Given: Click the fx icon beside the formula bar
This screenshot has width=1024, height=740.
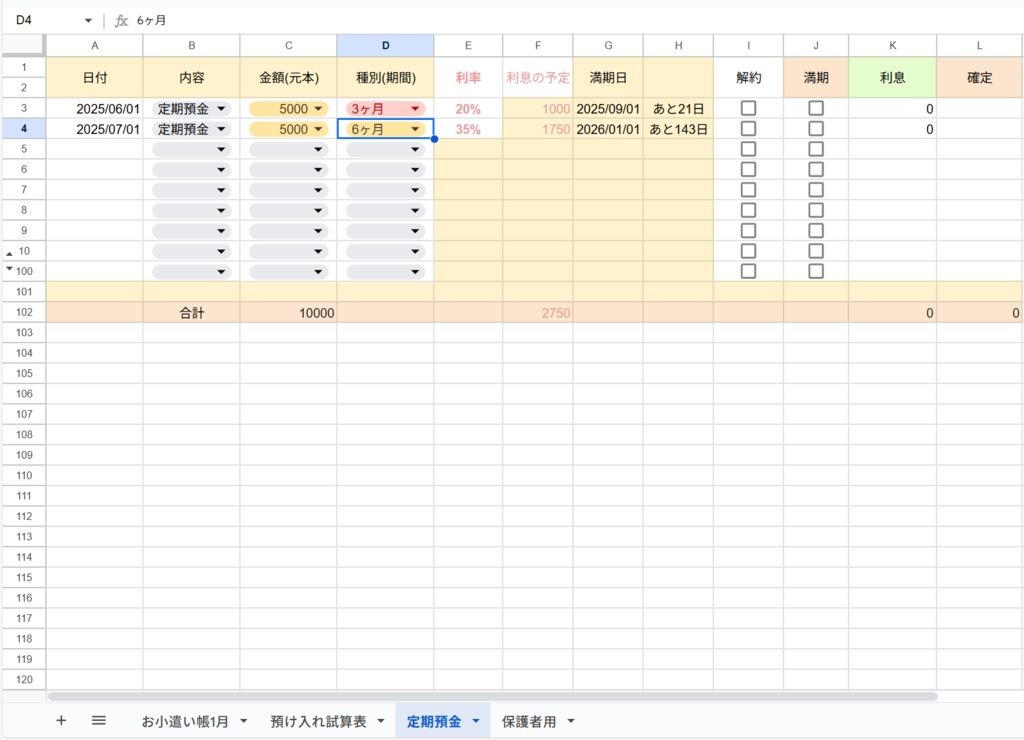Looking at the screenshot, I should click(121, 18).
